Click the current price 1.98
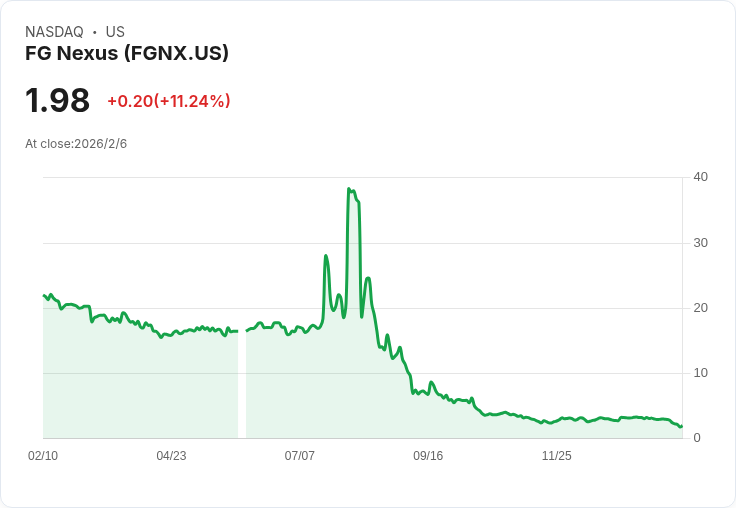This screenshot has height=508, width=736. coord(57,100)
